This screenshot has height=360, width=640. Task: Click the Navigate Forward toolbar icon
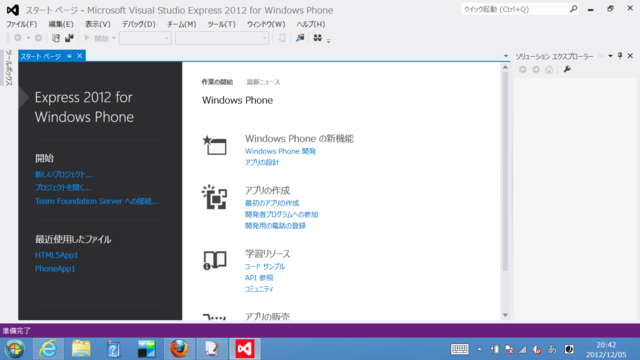pyautogui.click(x=38, y=38)
